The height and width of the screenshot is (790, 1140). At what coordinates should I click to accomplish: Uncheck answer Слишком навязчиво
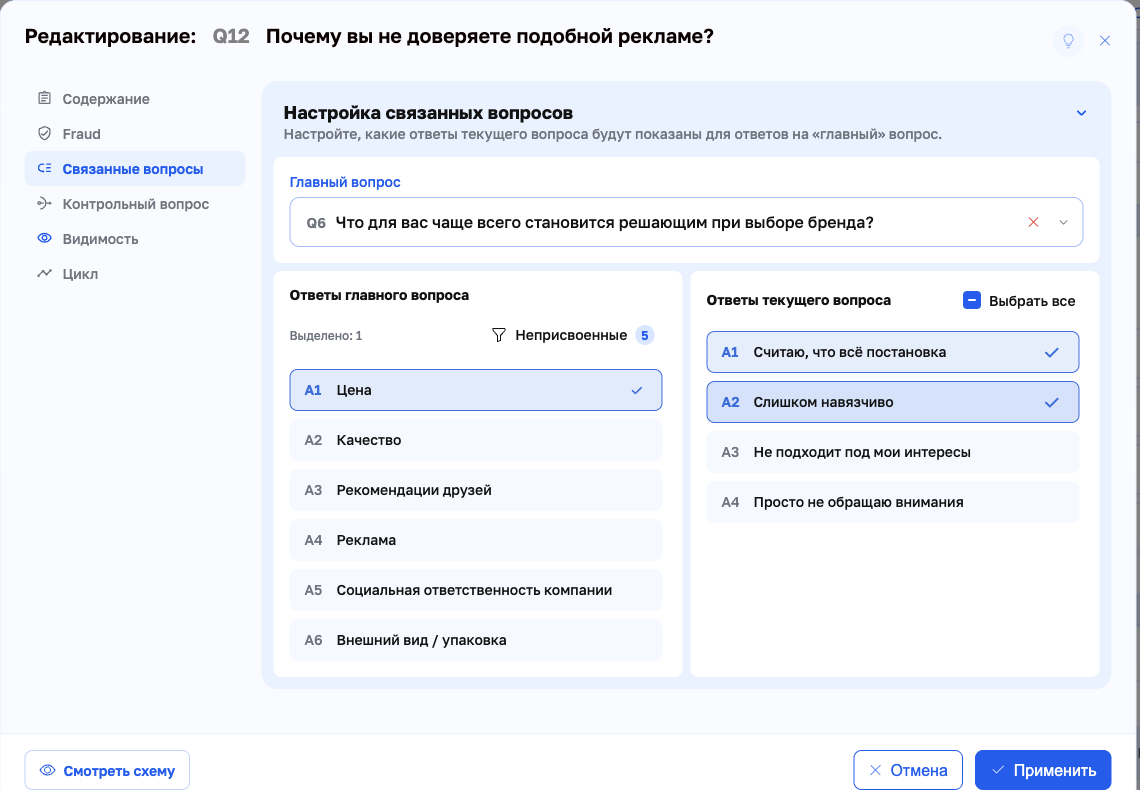[893, 402]
